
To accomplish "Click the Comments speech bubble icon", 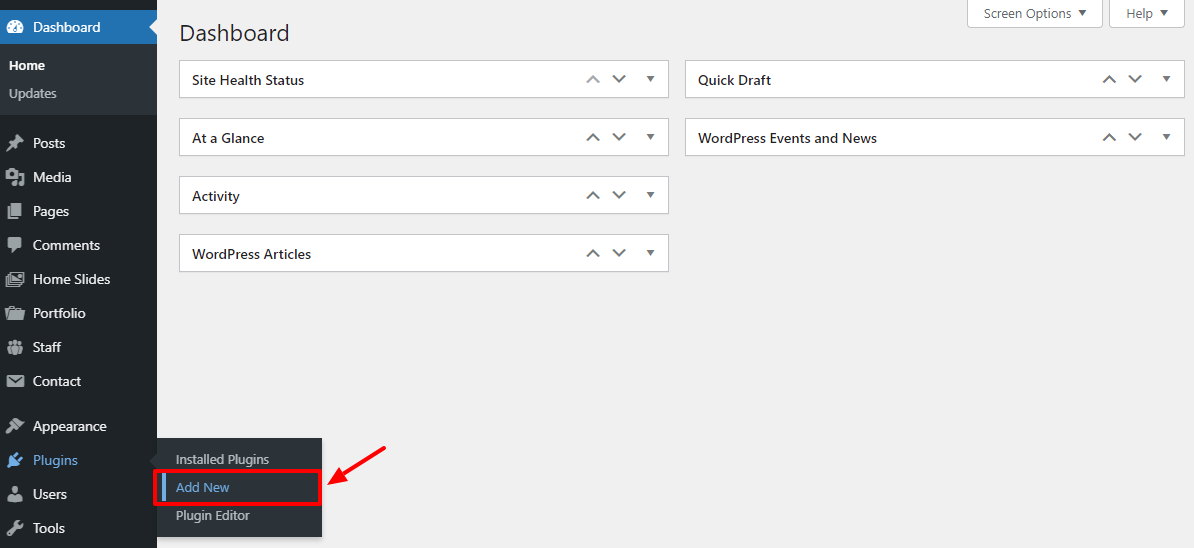I will pyautogui.click(x=15, y=245).
